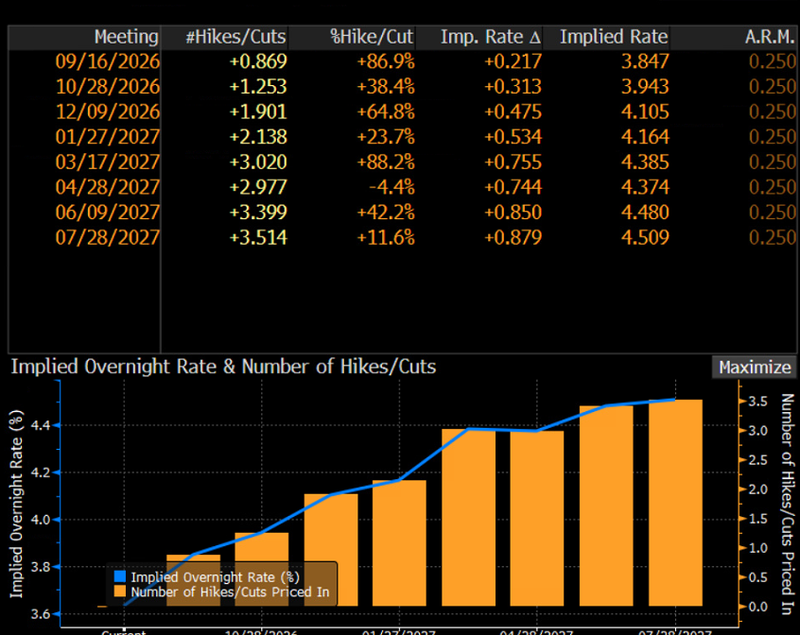
Task: Click the 4.480 implied rate value
Action: [645, 212]
